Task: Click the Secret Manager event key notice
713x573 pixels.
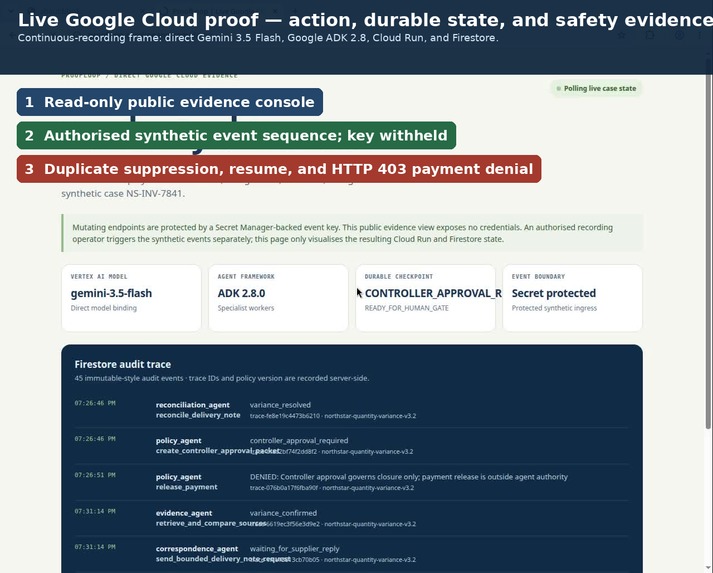Action: point(352,233)
